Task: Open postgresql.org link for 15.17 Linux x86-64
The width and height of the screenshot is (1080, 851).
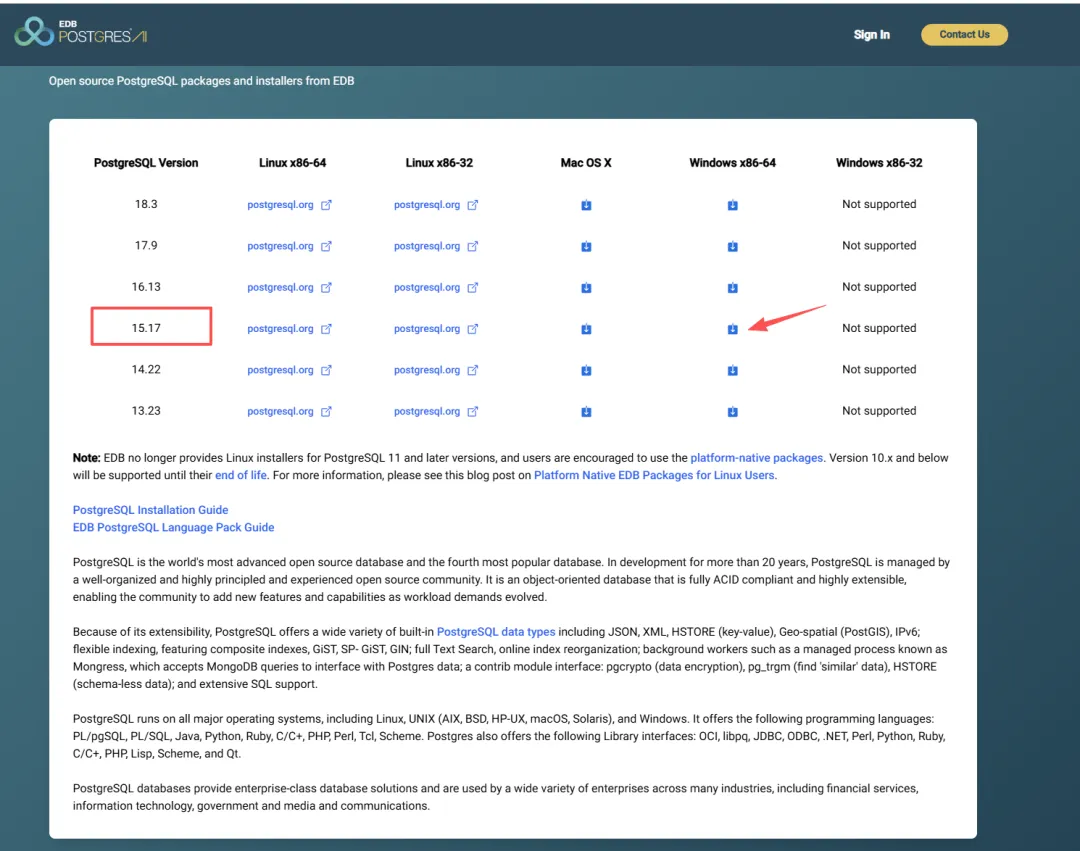Action: (x=280, y=328)
